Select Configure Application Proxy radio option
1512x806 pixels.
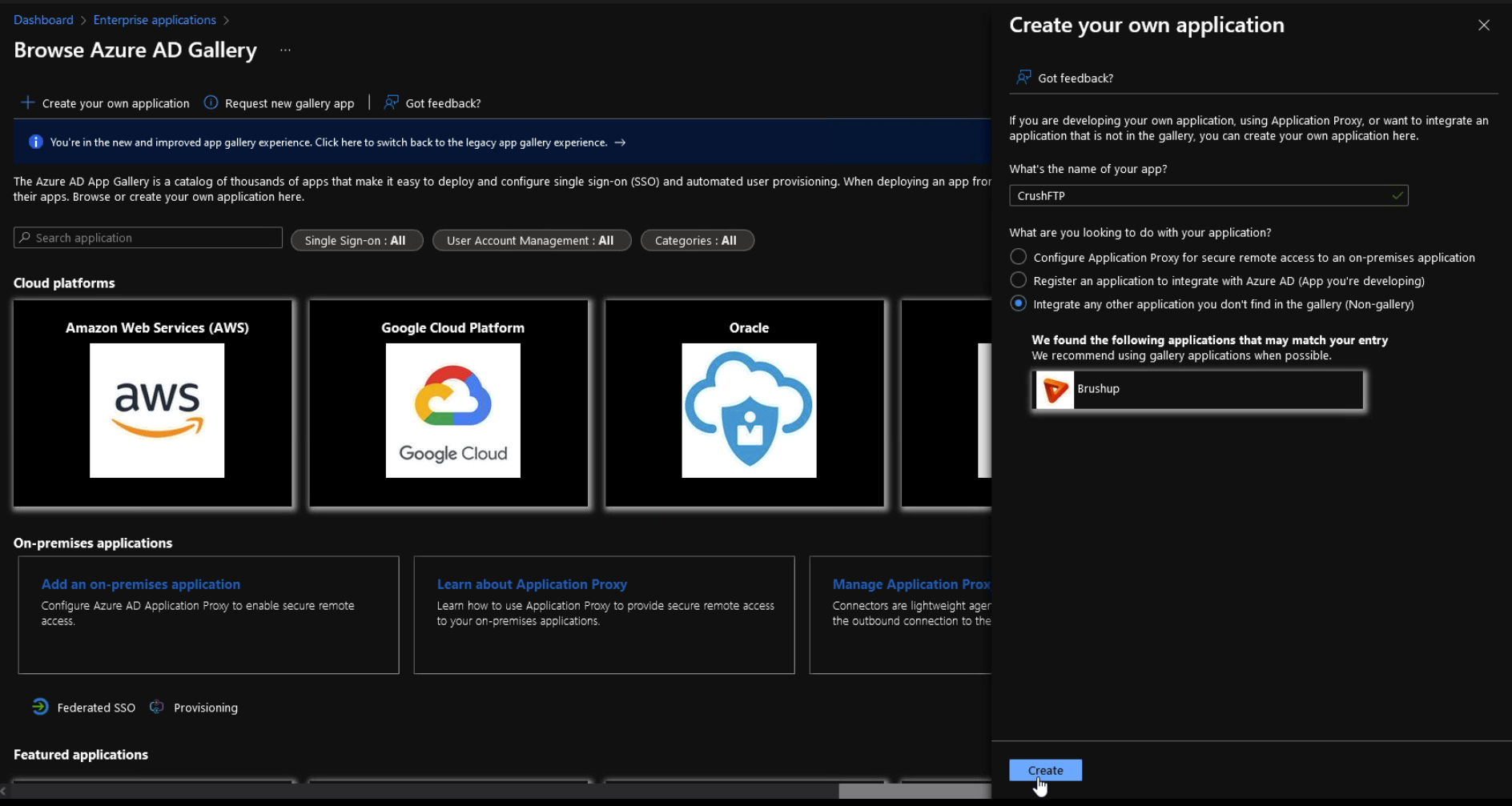click(1018, 257)
